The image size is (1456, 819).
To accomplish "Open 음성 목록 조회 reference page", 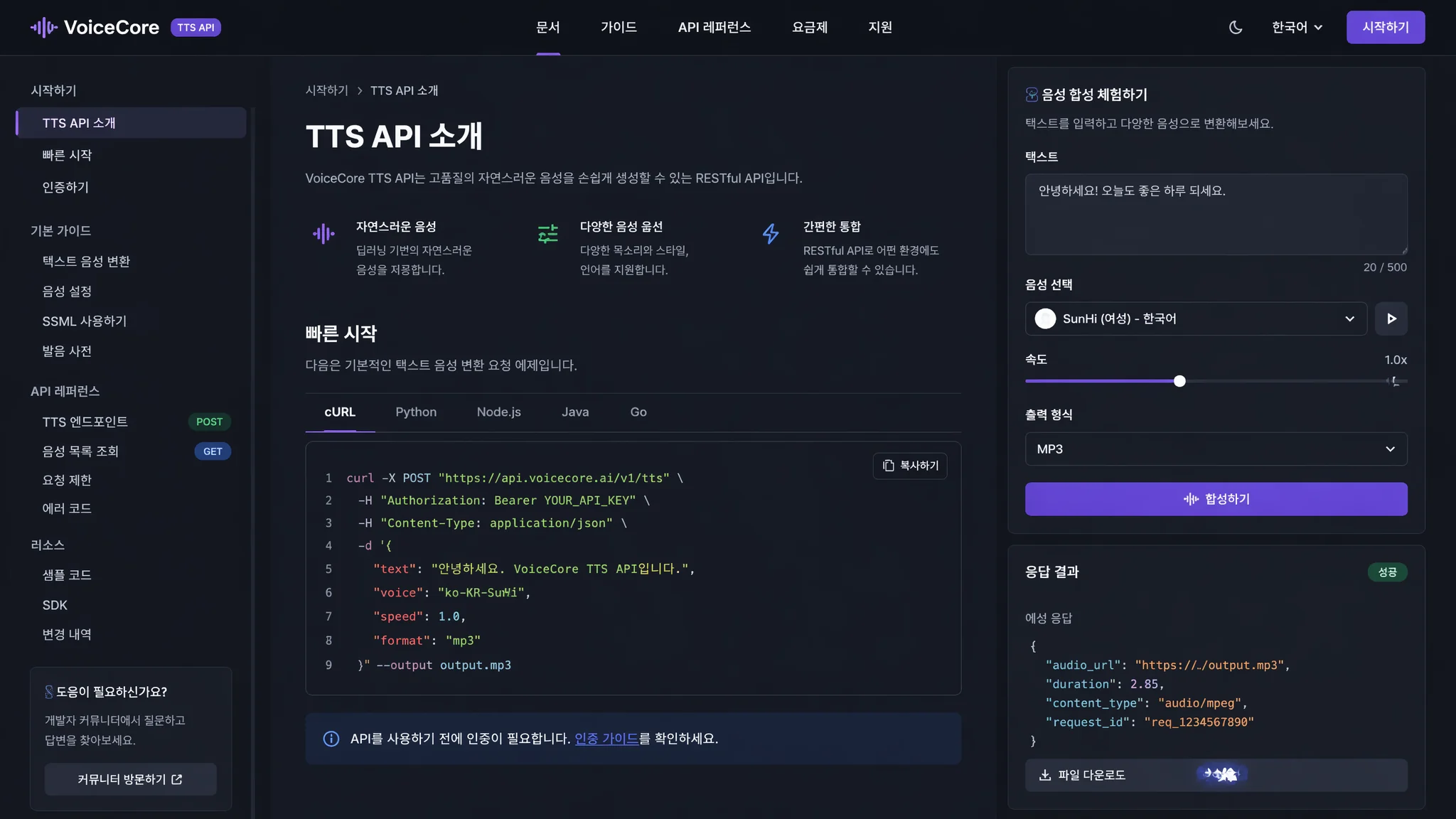I will click(80, 451).
